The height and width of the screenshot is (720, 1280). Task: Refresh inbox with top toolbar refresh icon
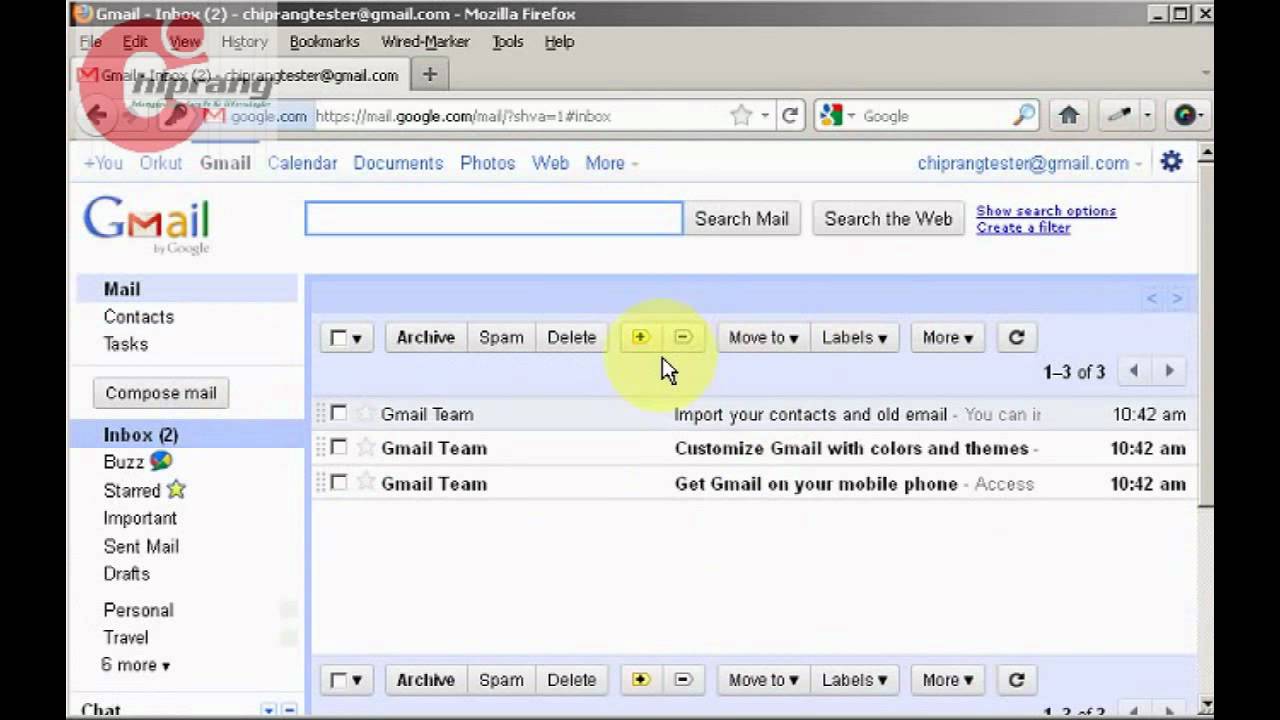[1016, 337]
